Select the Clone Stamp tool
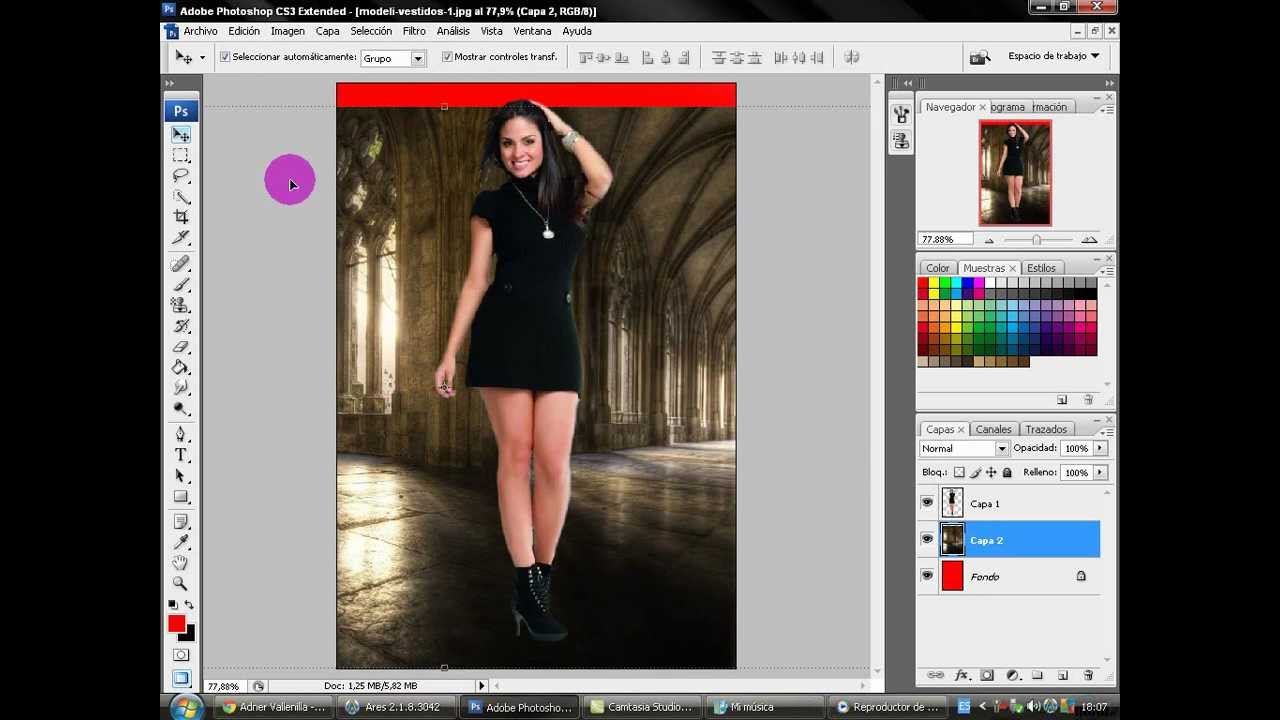 click(x=181, y=306)
